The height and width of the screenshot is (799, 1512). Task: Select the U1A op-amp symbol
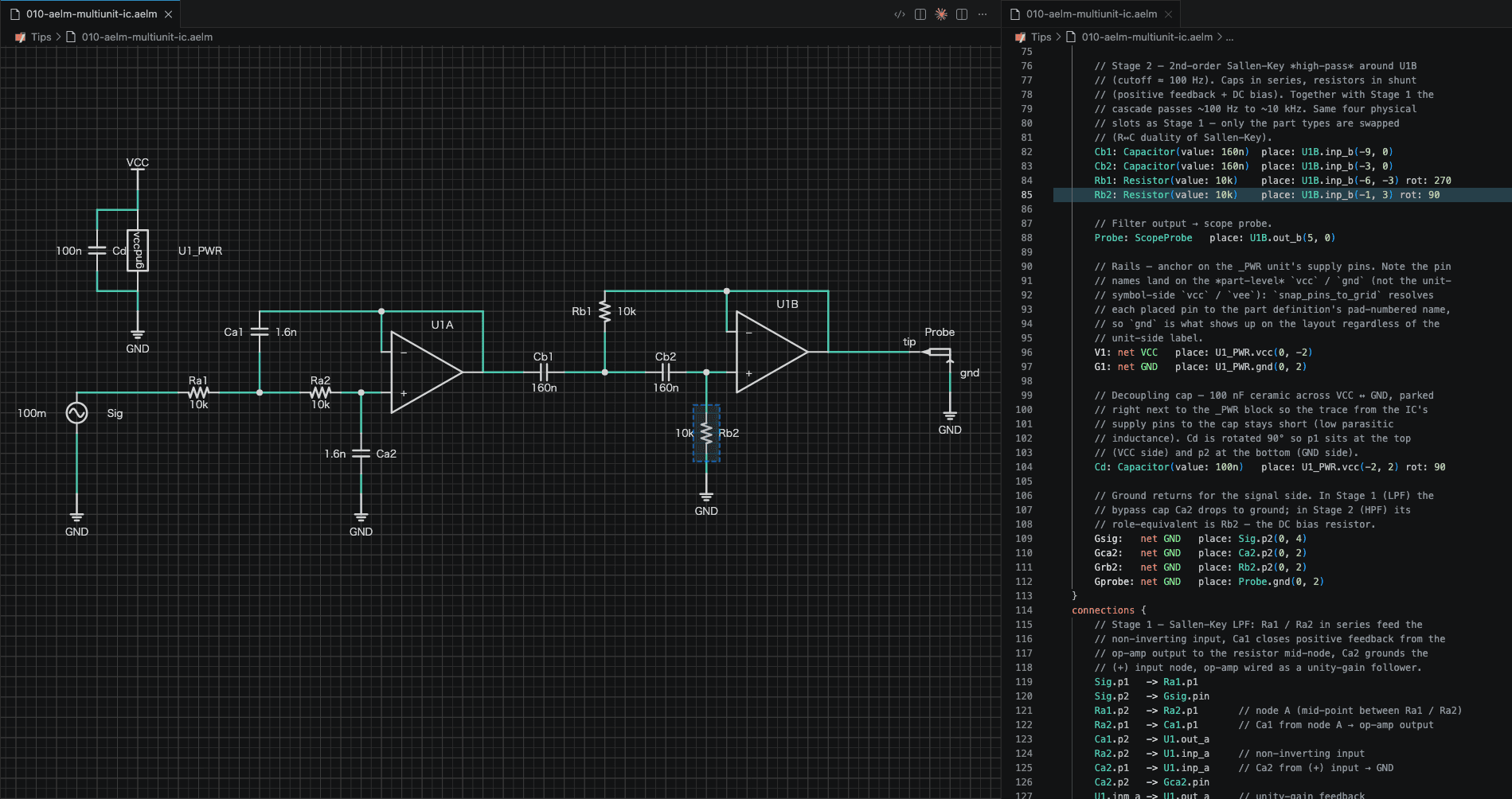pyautogui.click(x=426, y=372)
